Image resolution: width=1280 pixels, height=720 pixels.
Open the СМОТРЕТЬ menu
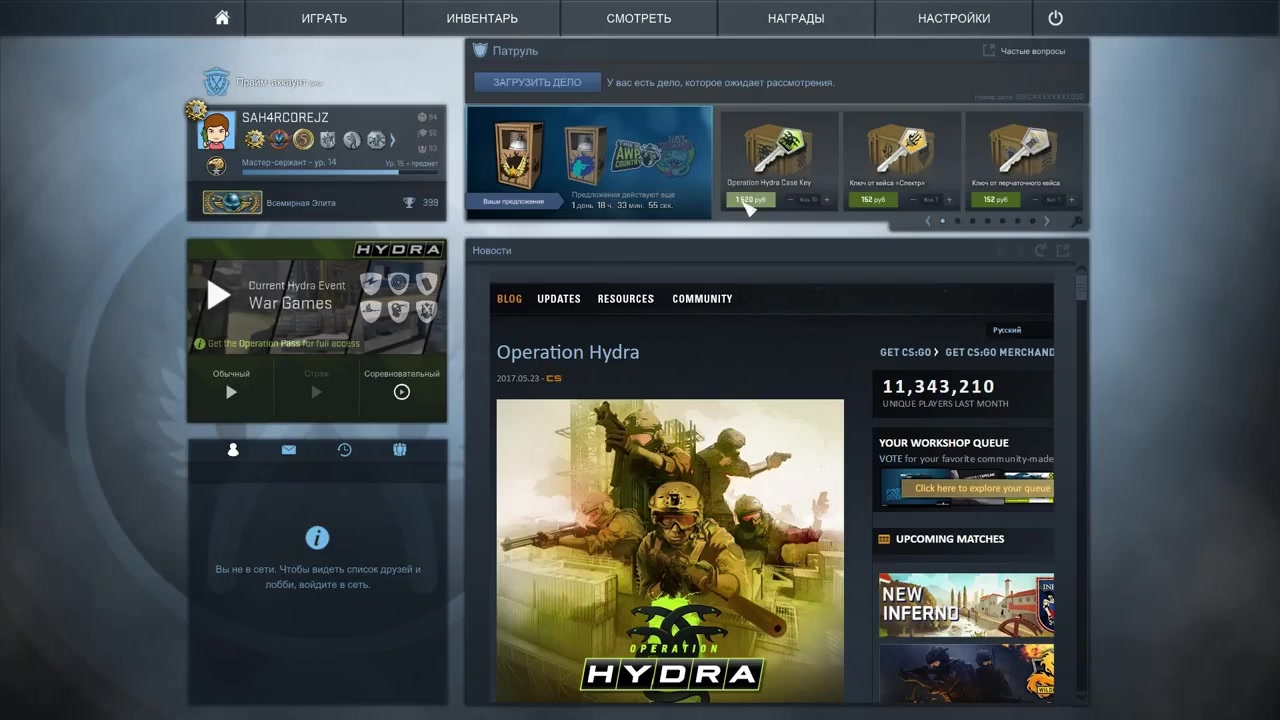(639, 18)
